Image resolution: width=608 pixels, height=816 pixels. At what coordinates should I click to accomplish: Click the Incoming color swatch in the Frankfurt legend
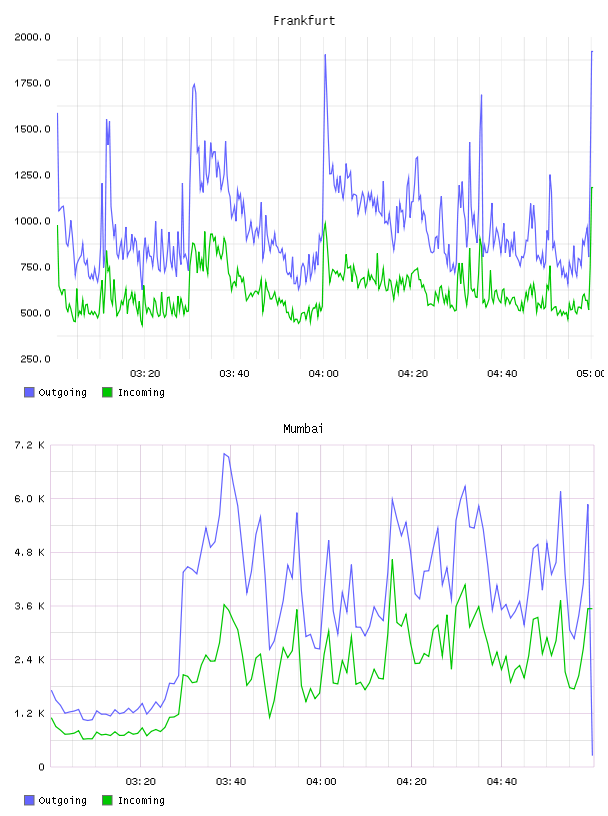[107, 392]
